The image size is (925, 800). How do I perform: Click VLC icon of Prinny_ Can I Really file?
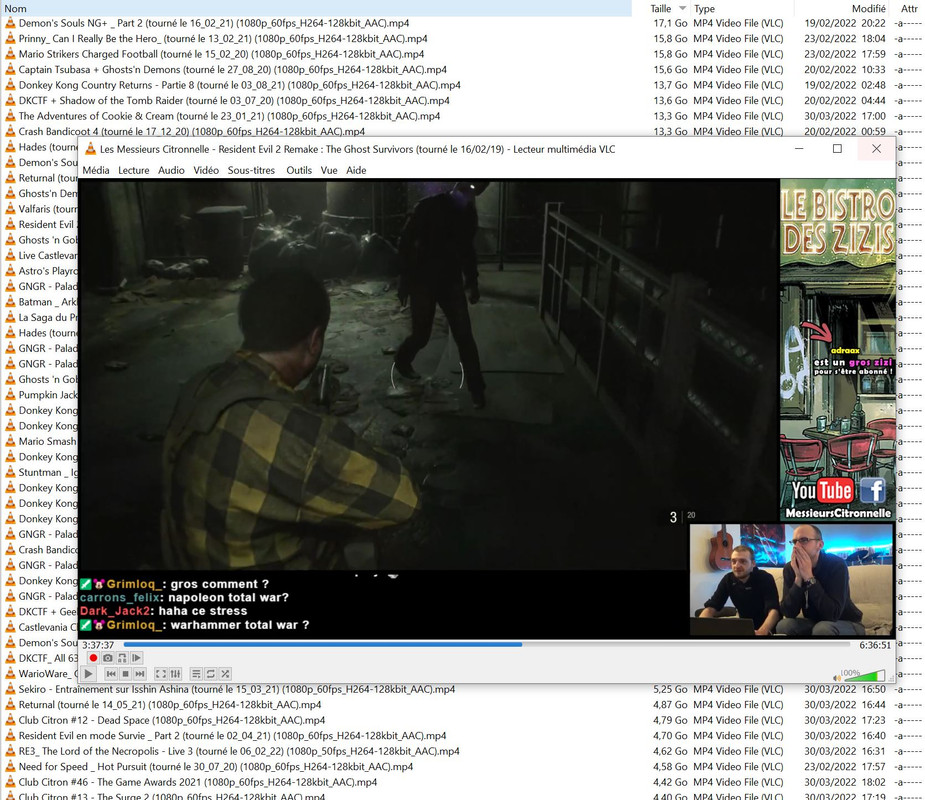click(x=10, y=38)
